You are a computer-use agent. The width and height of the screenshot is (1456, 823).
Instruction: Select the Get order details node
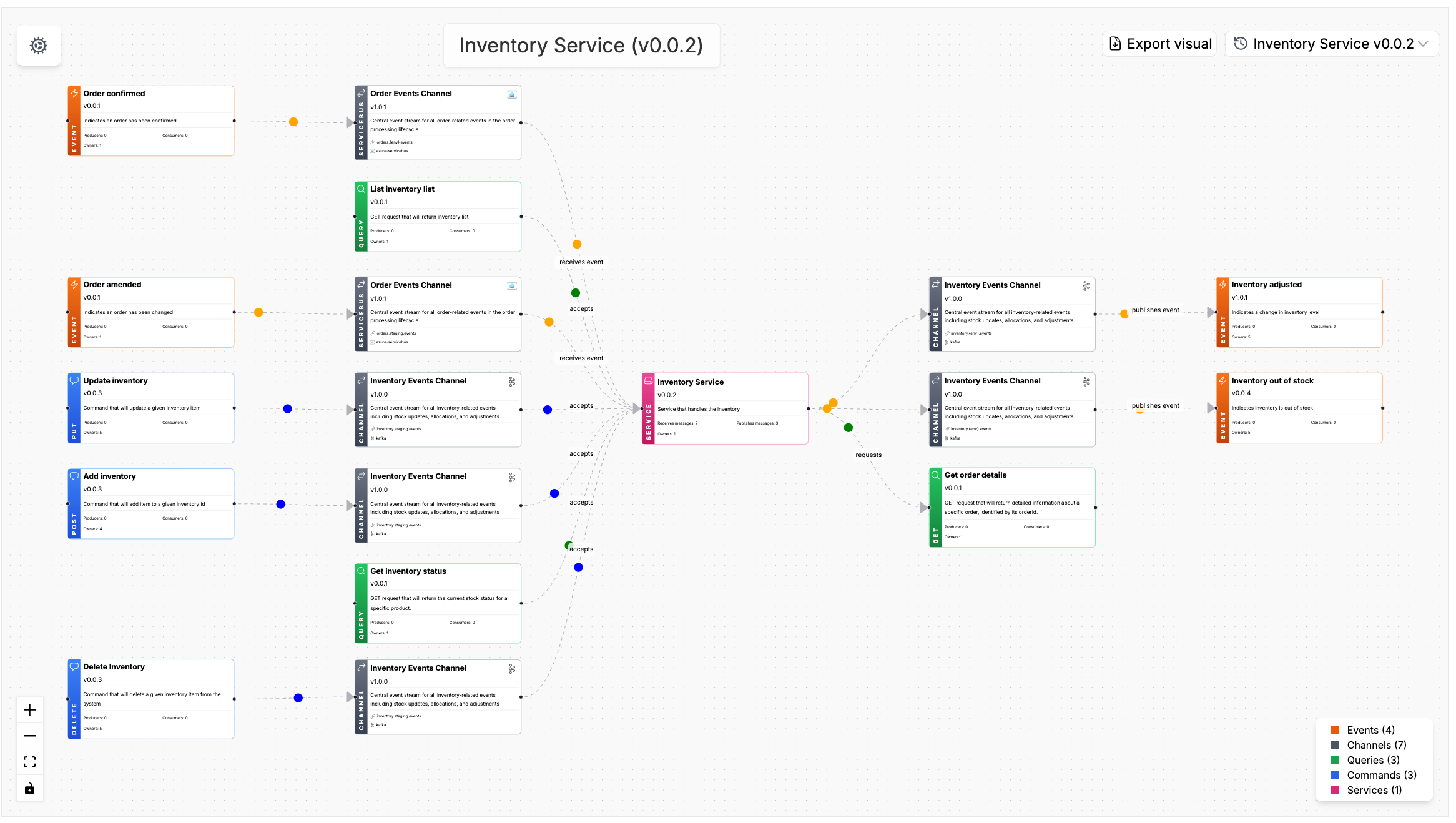[1011, 506]
